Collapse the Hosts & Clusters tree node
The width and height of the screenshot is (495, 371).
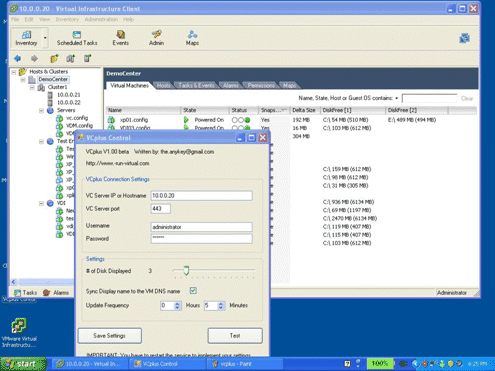point(14,72)
